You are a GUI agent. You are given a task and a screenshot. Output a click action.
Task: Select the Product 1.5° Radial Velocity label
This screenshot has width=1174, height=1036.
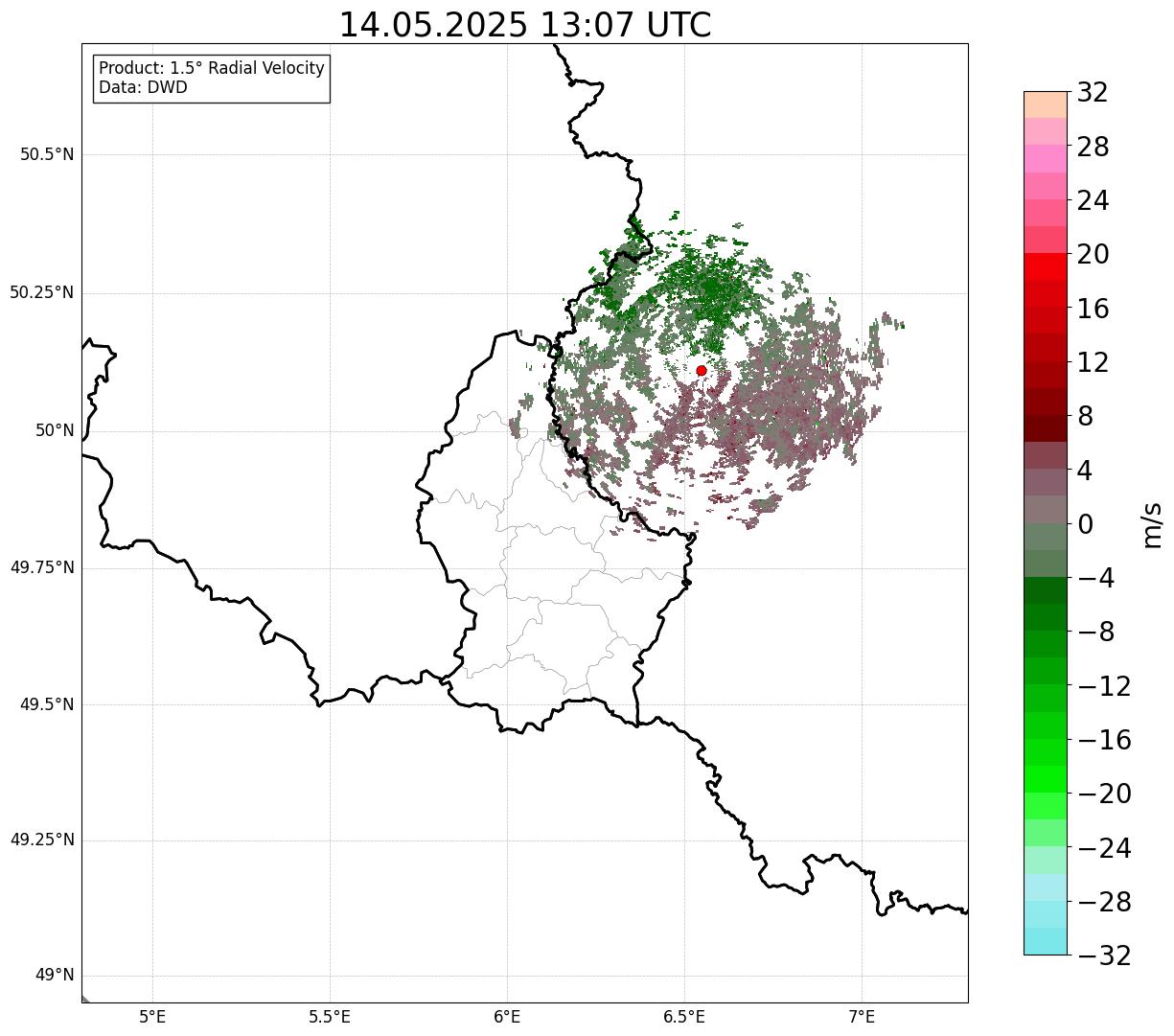click(x=212, y=69)
